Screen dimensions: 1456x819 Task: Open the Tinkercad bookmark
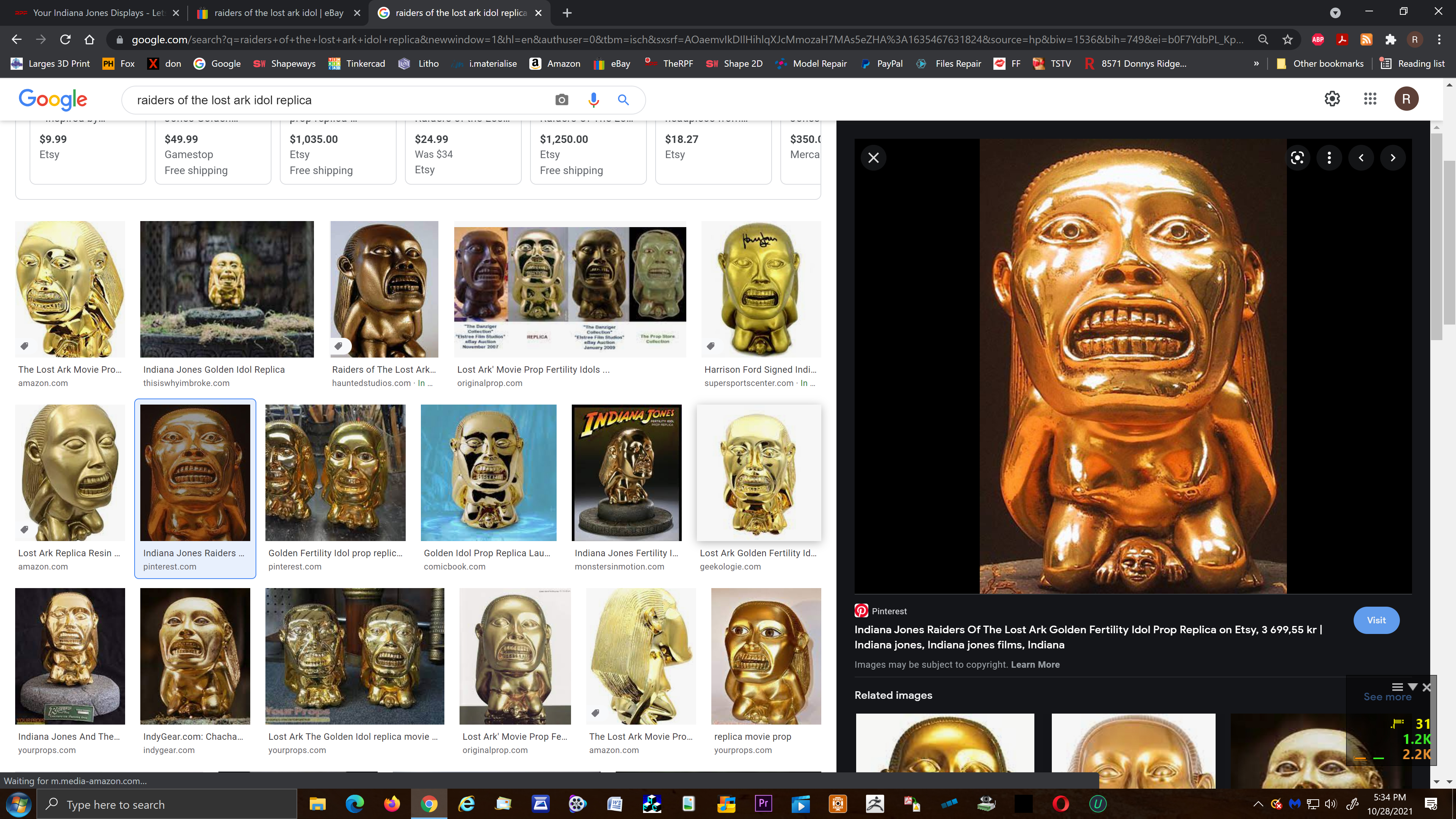tap(357, 64)
